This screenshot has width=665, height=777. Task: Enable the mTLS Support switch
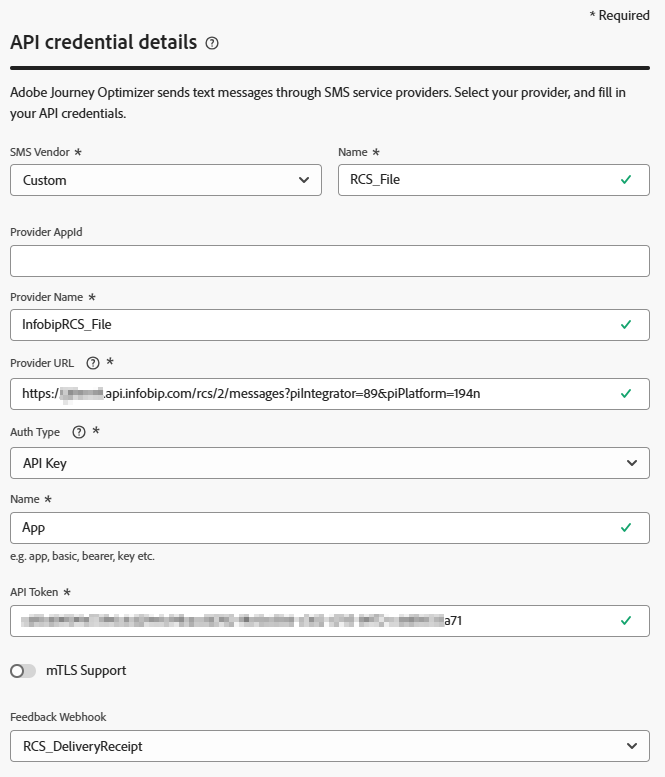click(23, 671)
